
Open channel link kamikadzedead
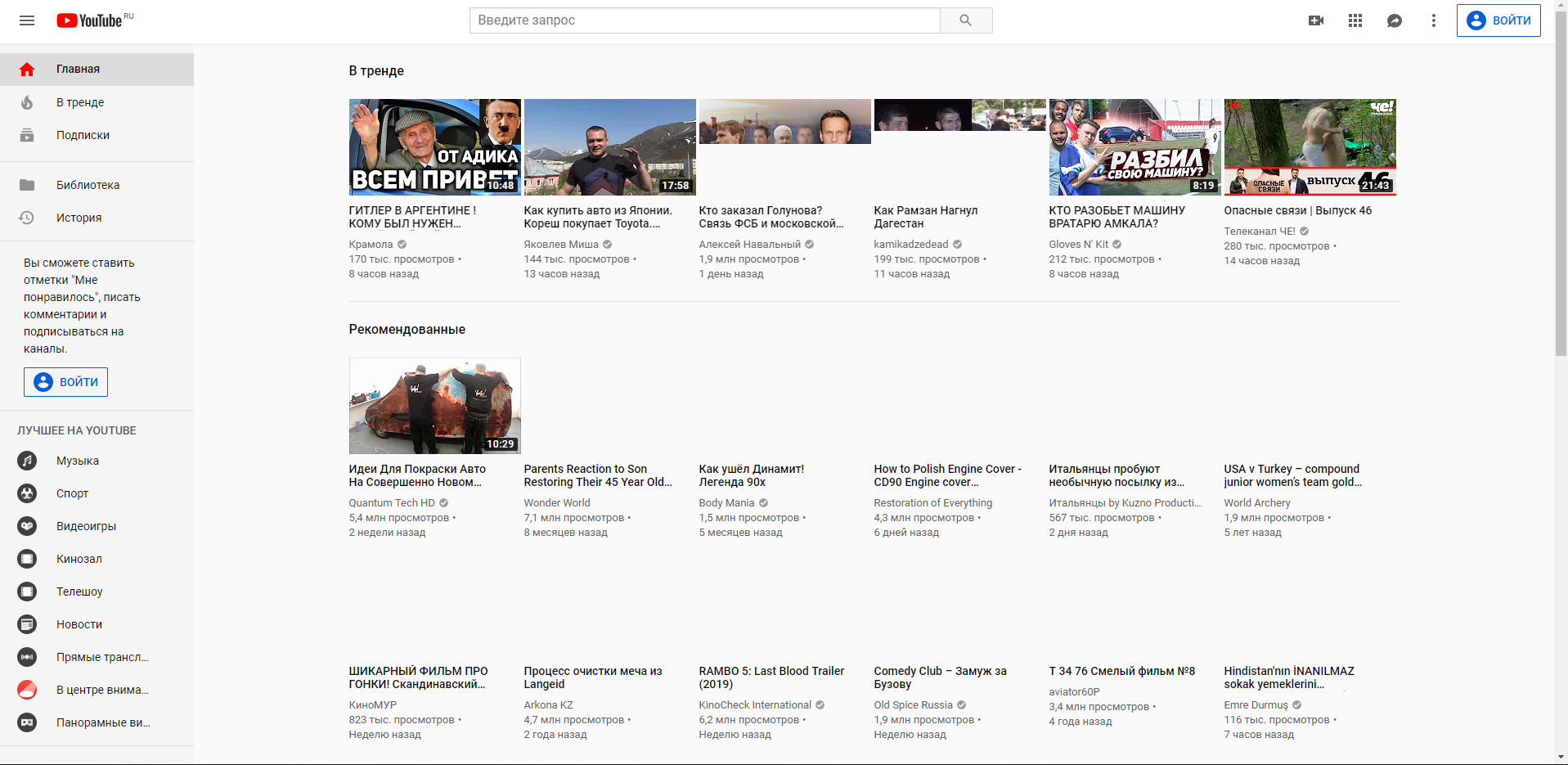tap(911, 245)
